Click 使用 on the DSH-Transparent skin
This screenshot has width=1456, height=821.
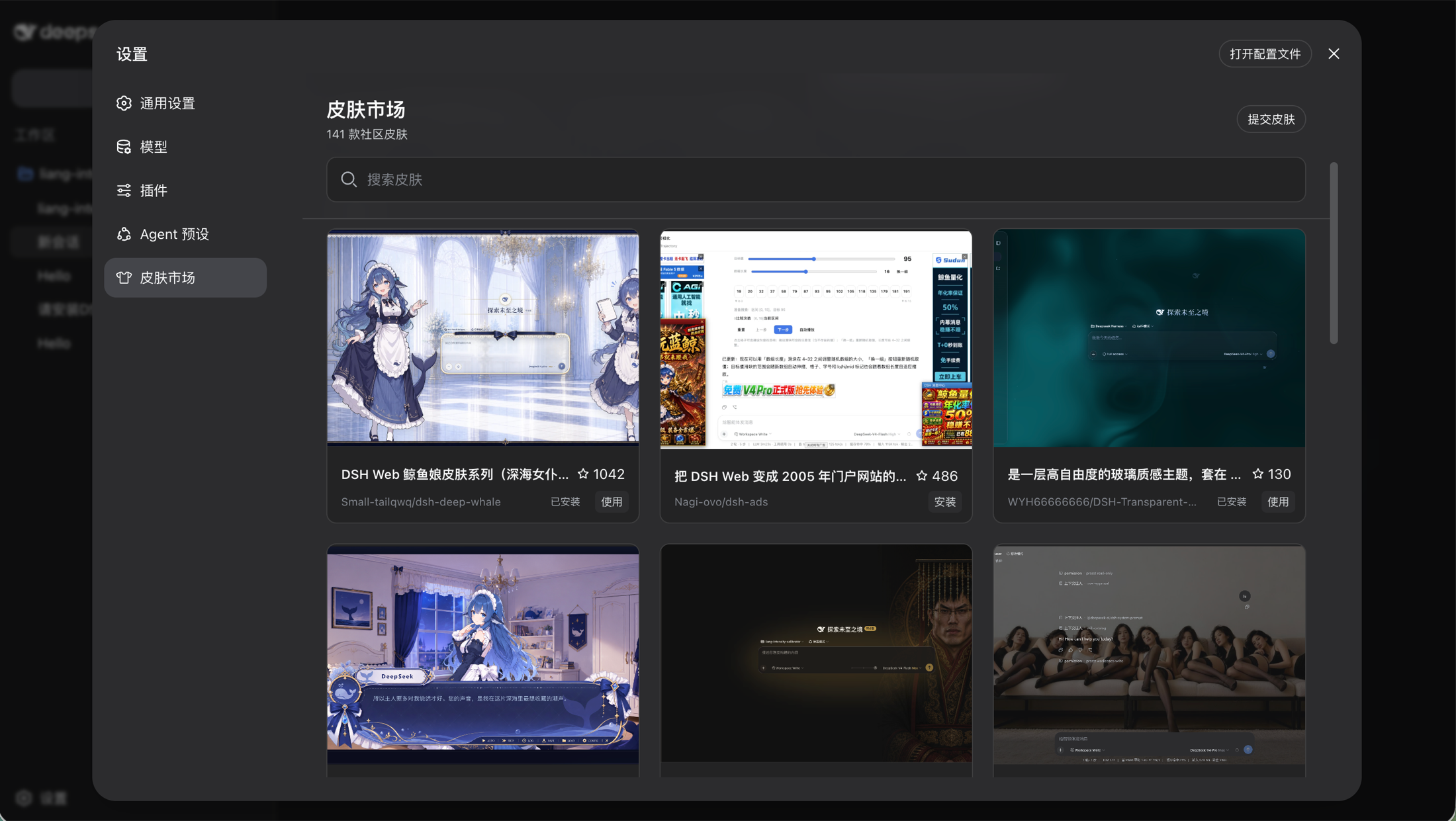1277,501
